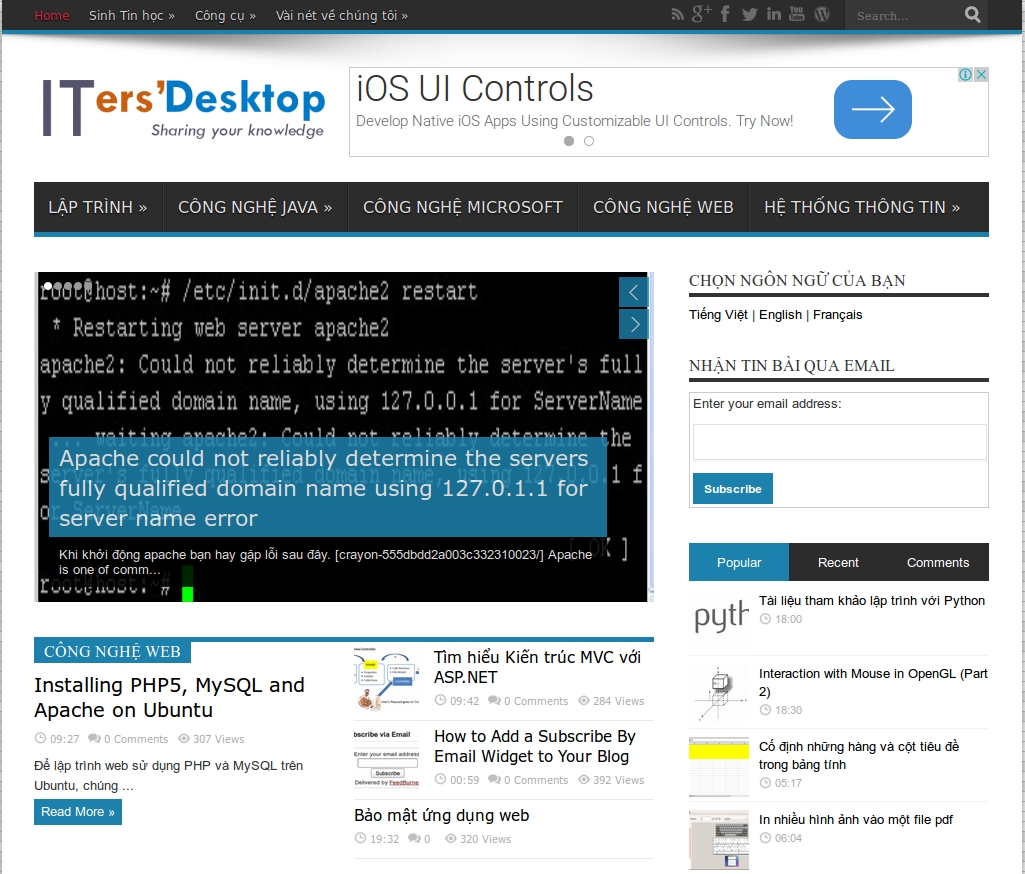Expand the HỆ THỐNG THÔNG TIN menu
This screenshot has height=874, width=1025.
862,207
